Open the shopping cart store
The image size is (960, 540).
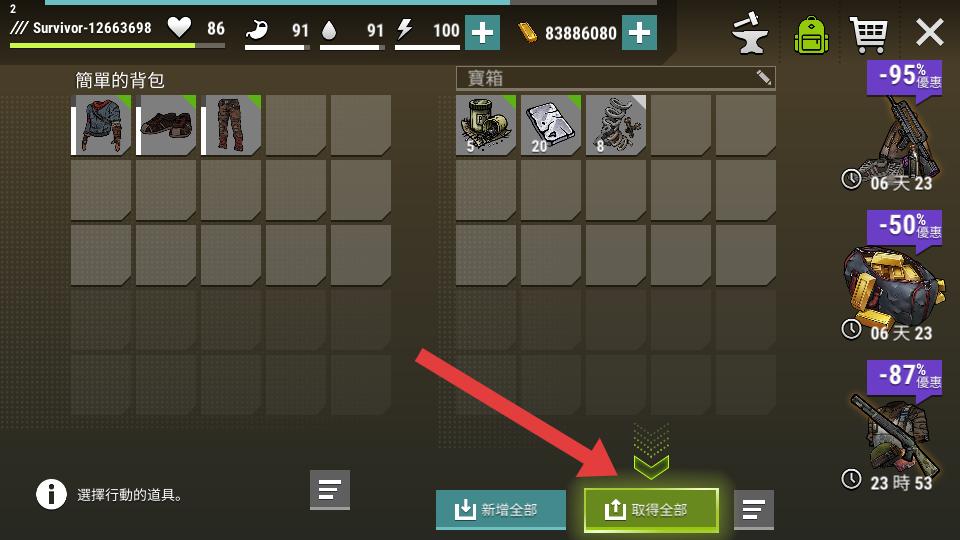tap(868, 34)
